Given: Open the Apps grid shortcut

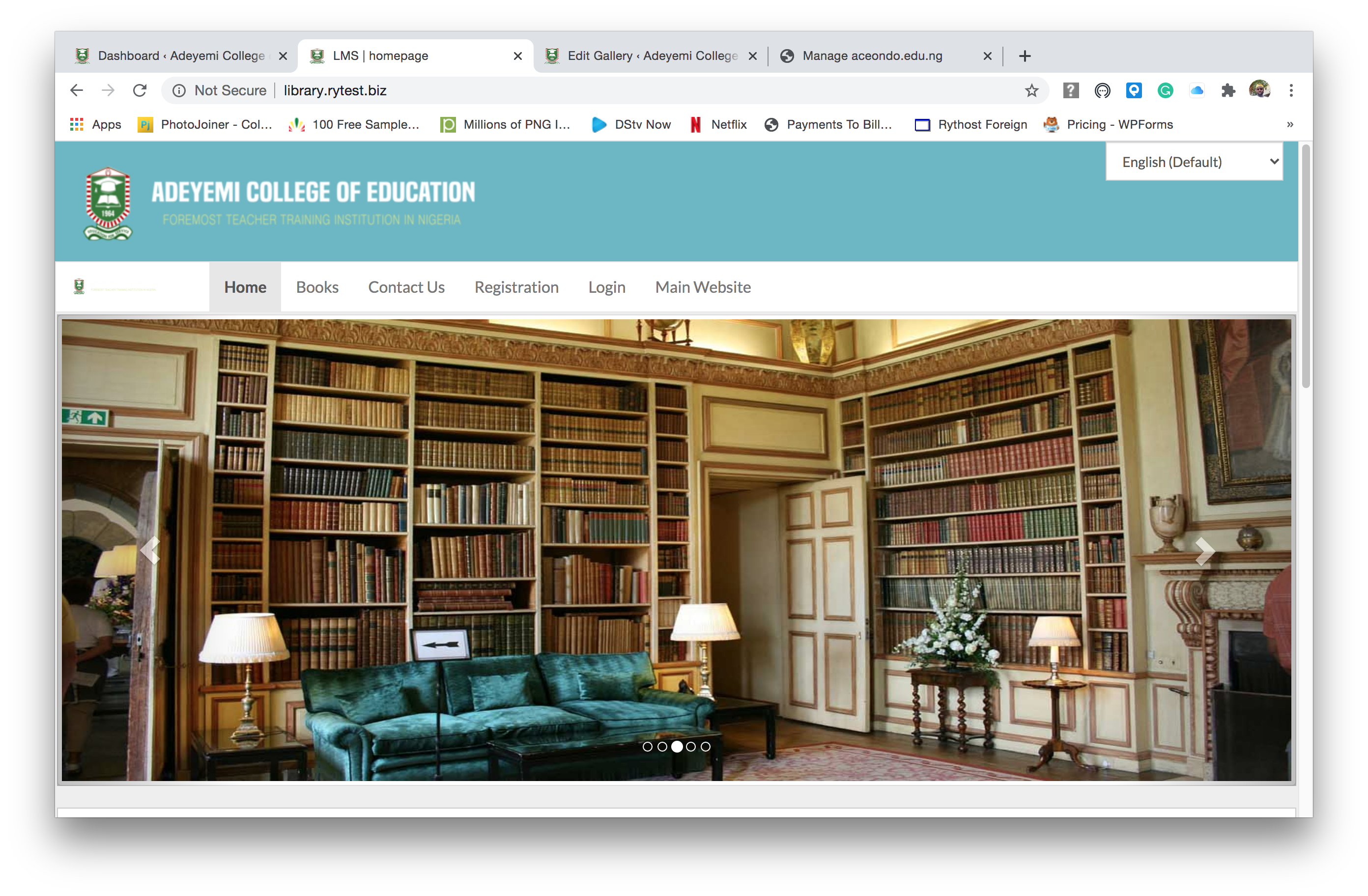Looking at the screenshot, I should coord(95,124).
